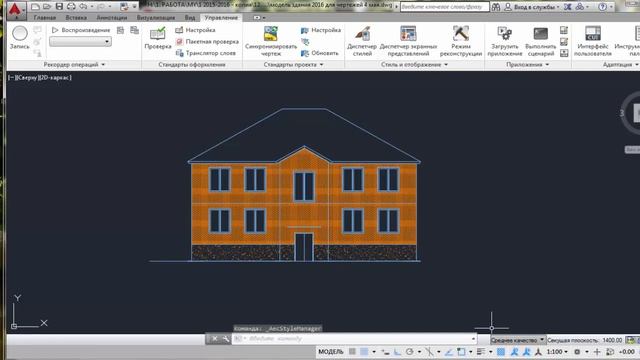This screenshot has width=640, height=360.
Task: Expand Приложения panel
Action: point(527,64)
